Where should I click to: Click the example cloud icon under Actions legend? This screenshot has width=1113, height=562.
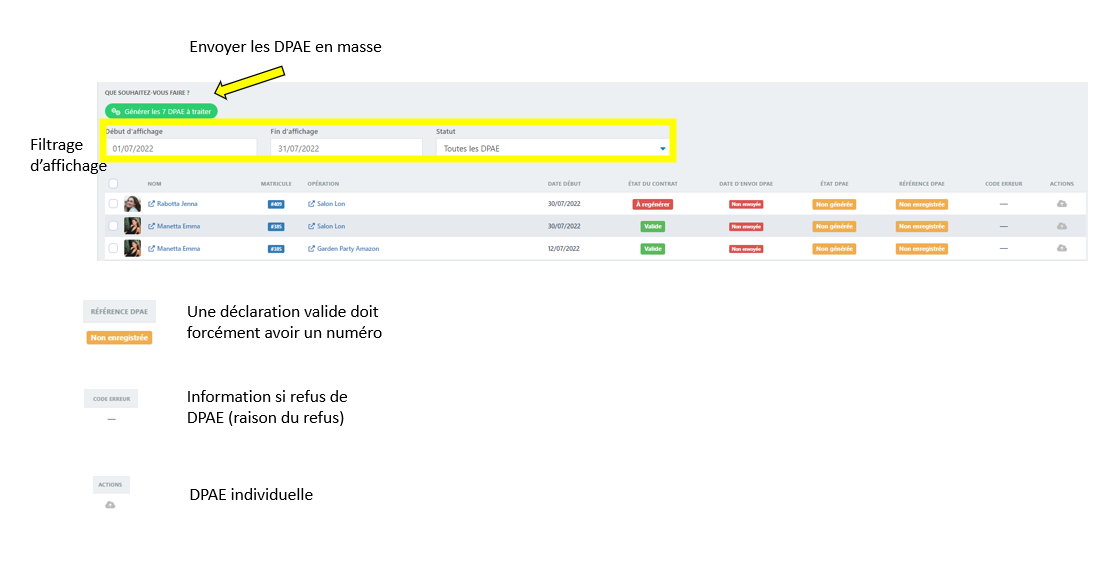[x=110, y=505]
